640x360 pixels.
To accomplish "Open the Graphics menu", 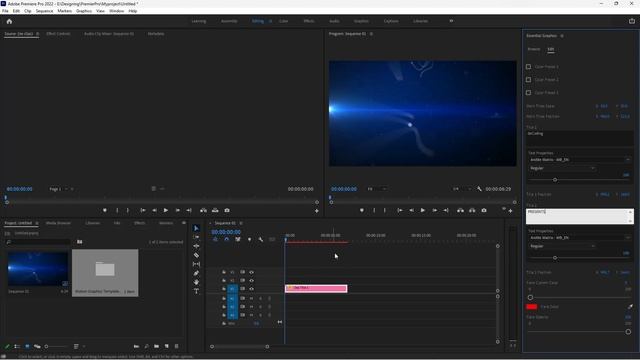I will [x=84, y=11].
